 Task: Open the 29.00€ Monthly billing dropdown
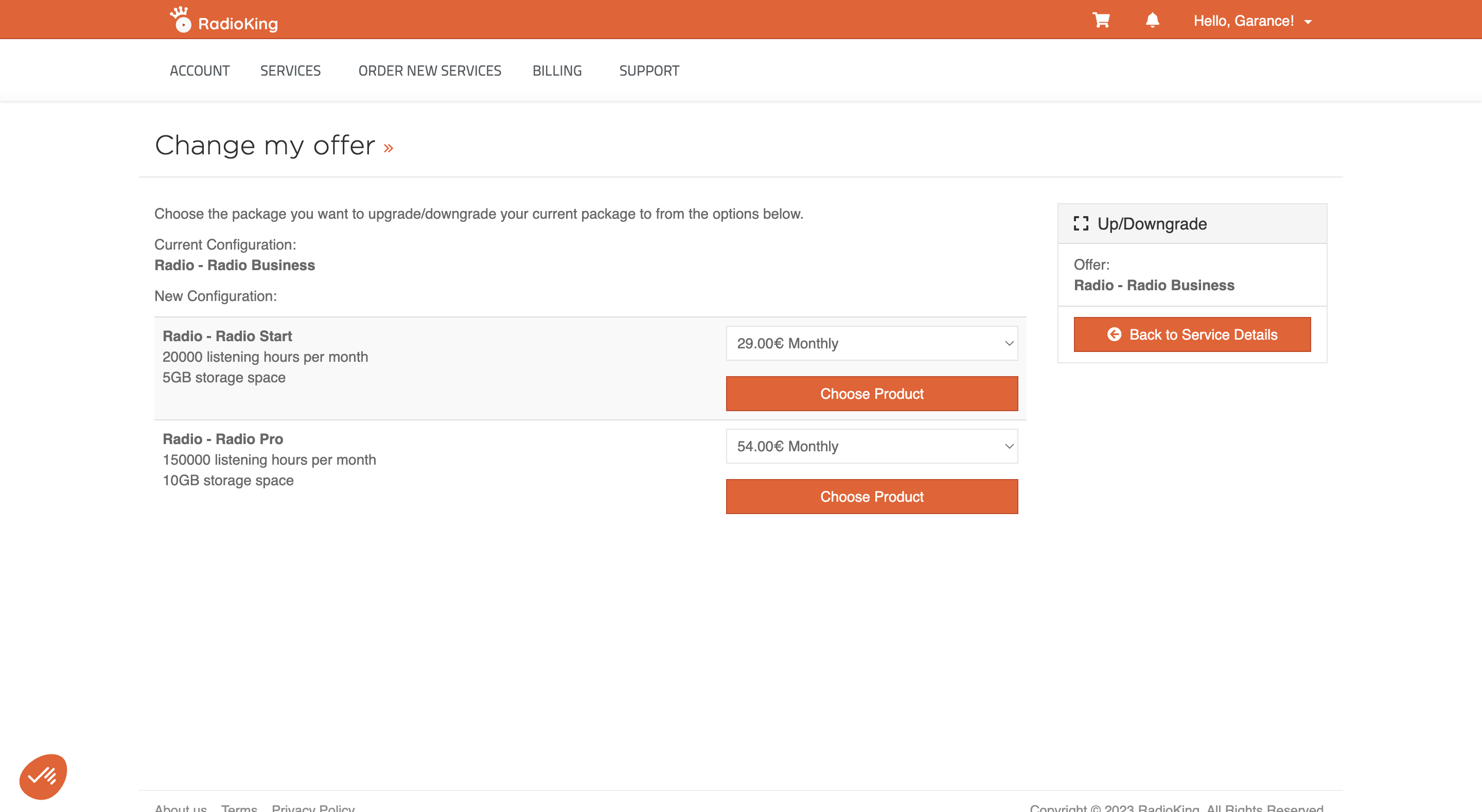872,344
